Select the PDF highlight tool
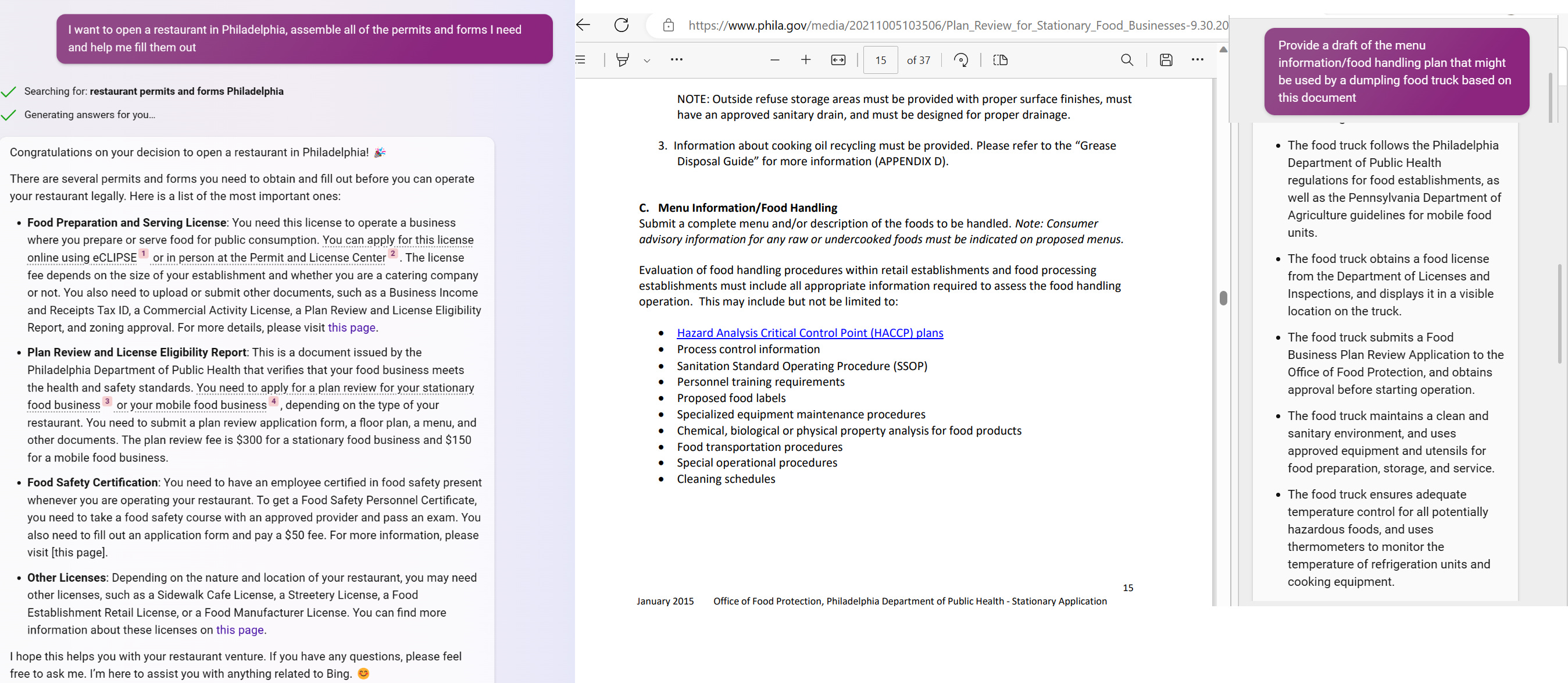 (x=622, y=60)
